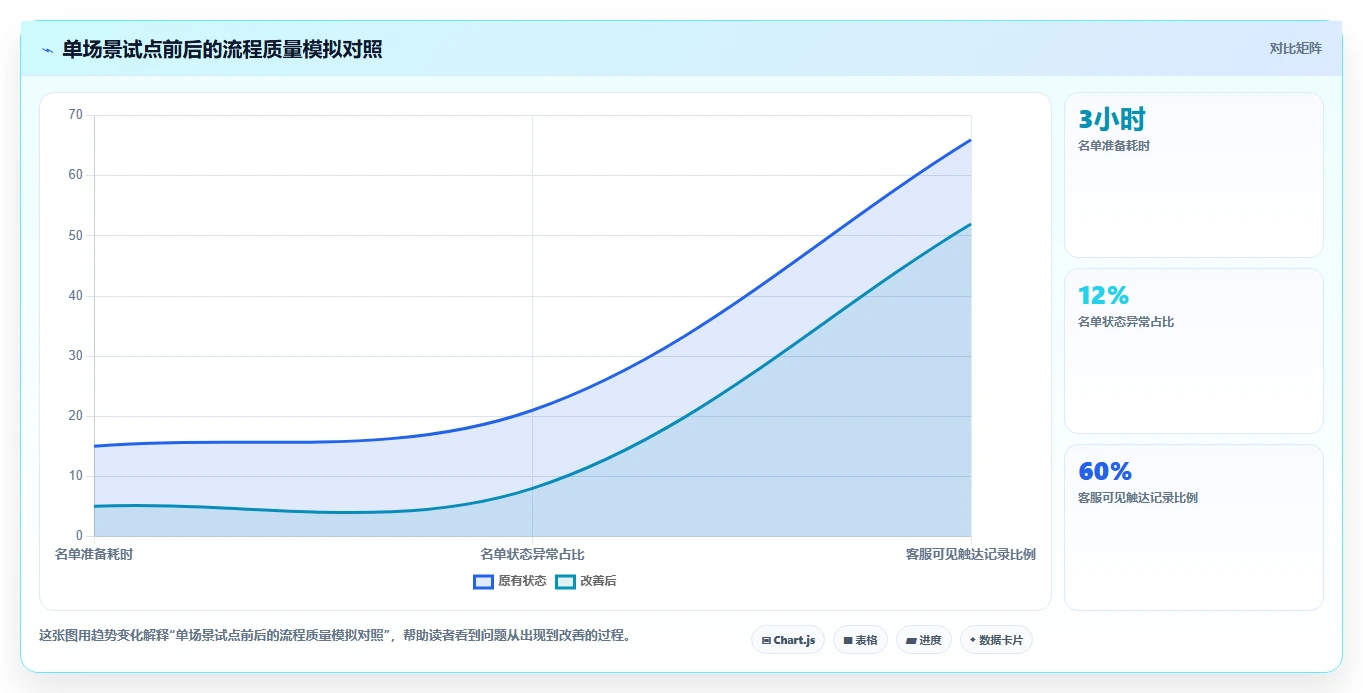This screenshot has height=693, width=1363.
Task: Select the Chart.js tag chip
Action: (x=788, y=640)
